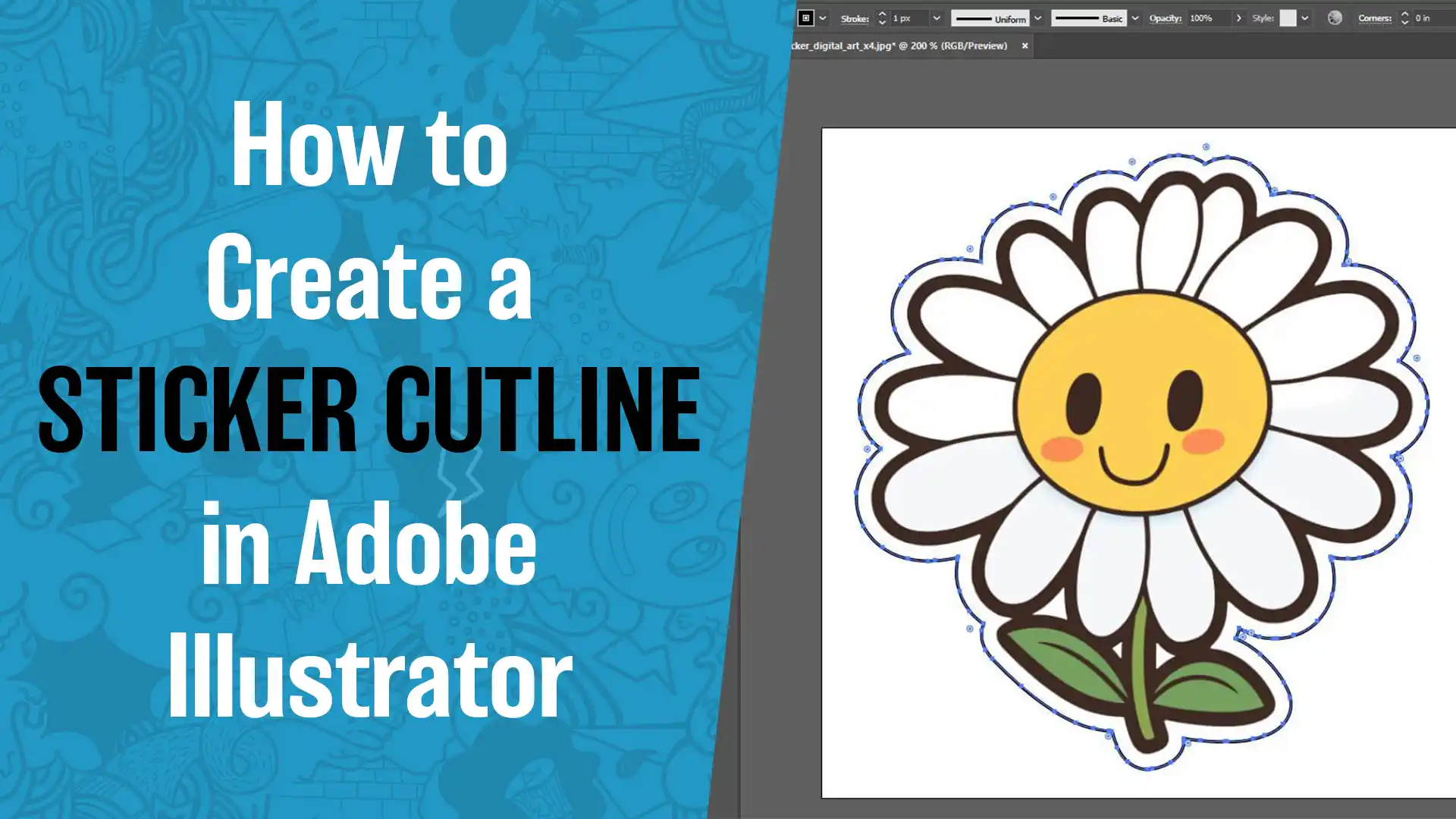1456x819 pixels.
Task: Expand the Uniform width profile dropdown
Action: click(x=1038, y=18)
